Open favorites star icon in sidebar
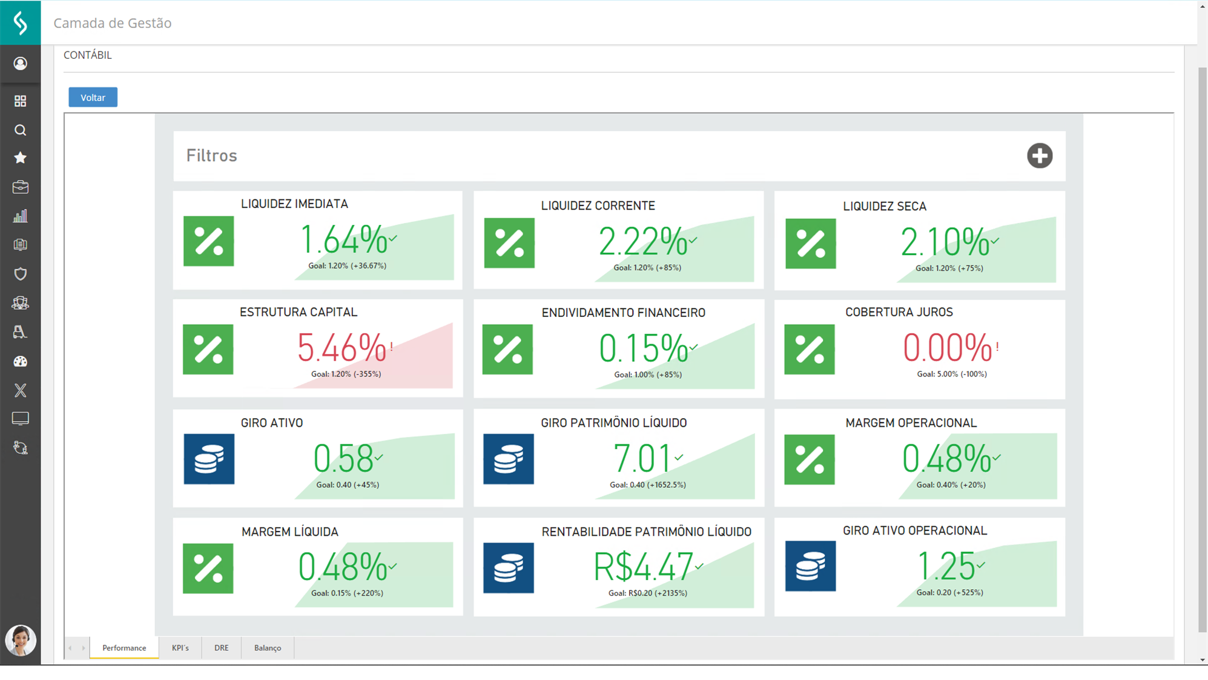 pos(20,158)
